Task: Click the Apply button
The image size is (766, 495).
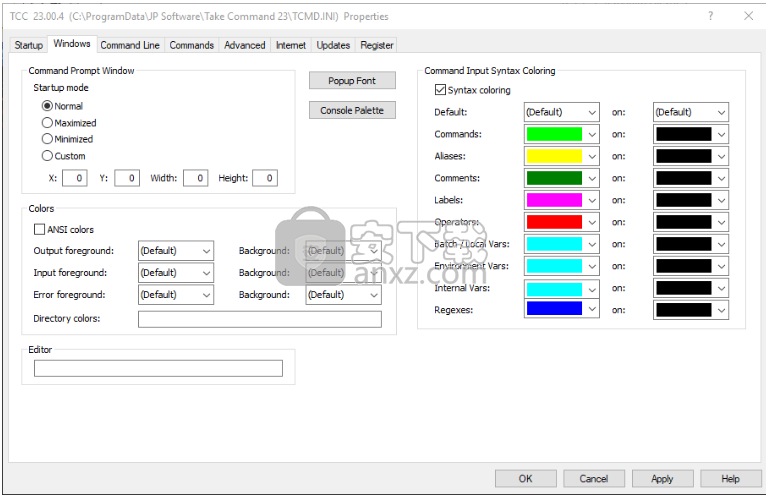Action: [x=662, y=478]
